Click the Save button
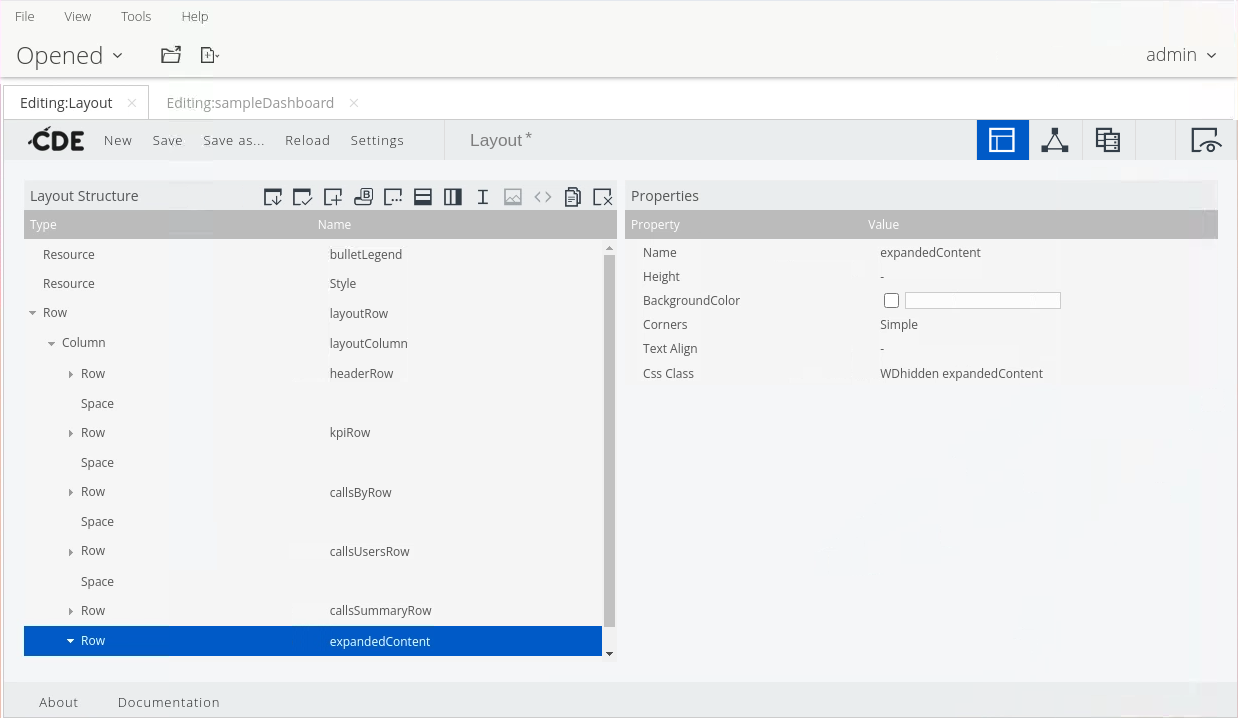The image size is (1238, 718). tap(168, 140)
